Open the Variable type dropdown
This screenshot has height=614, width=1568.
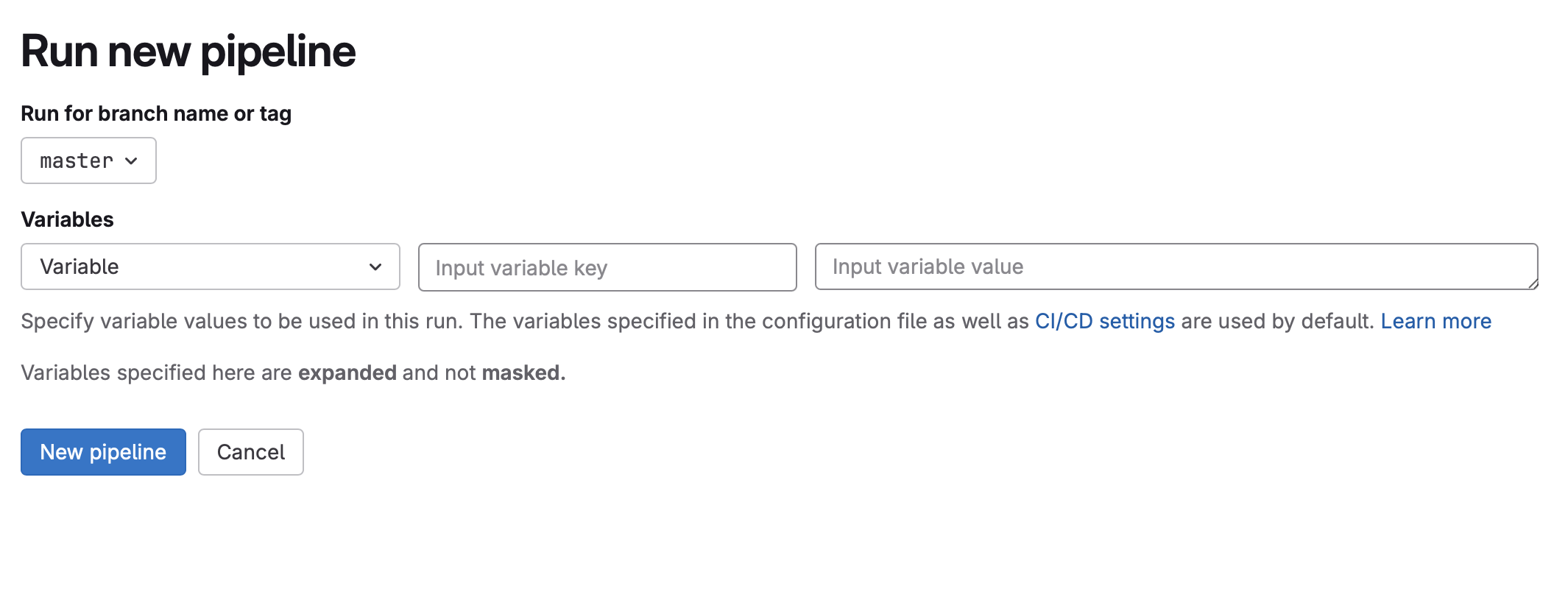click(210, 267)
